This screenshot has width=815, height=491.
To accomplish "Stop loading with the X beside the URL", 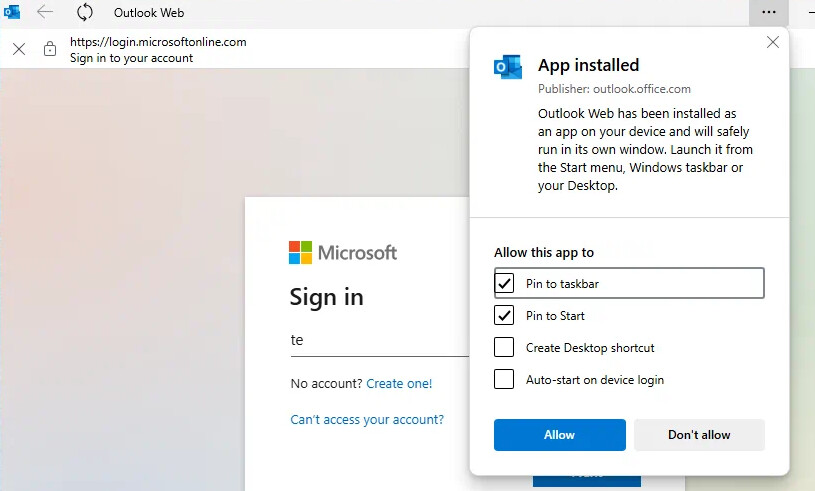I will click(19, 49).
